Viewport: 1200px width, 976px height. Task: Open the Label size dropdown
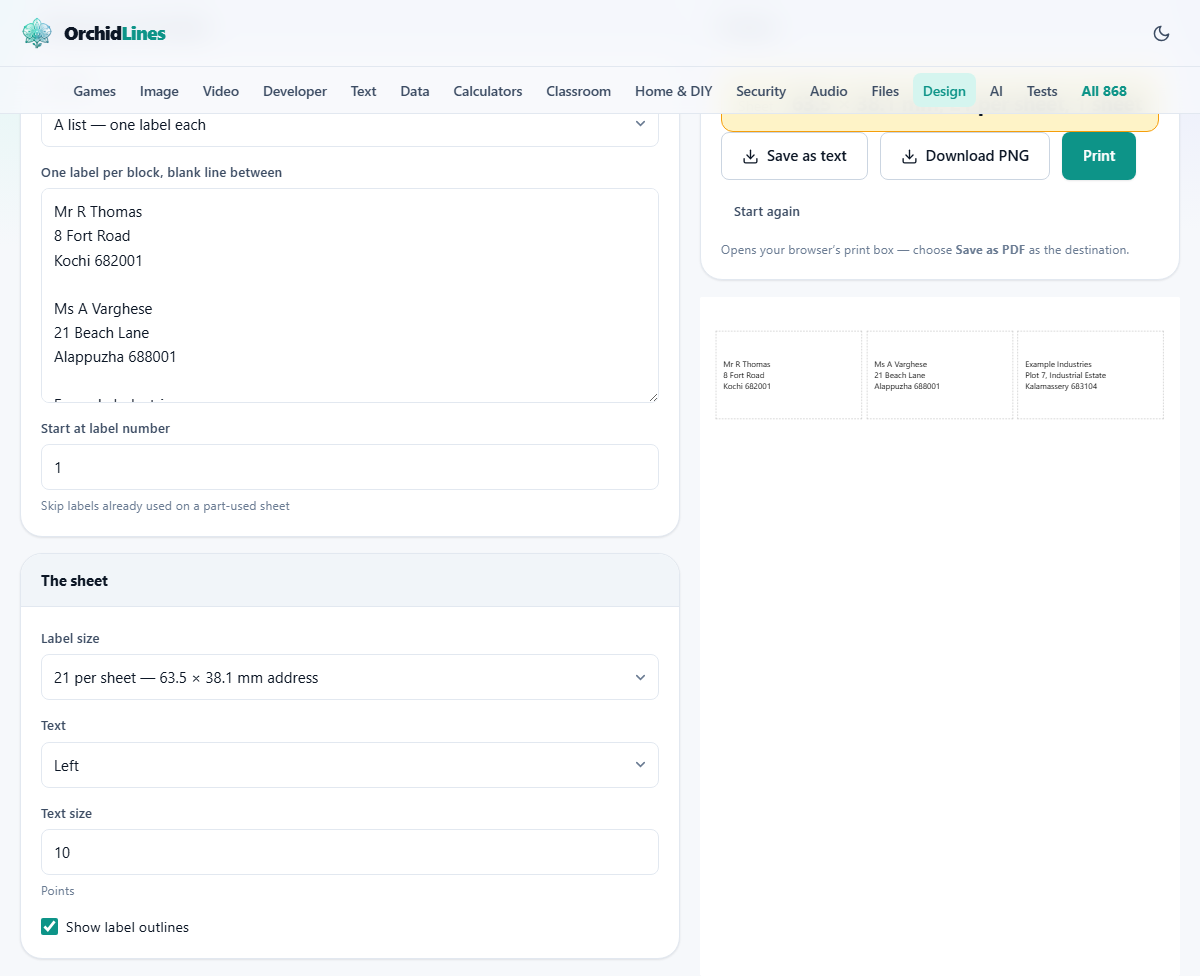350,677
